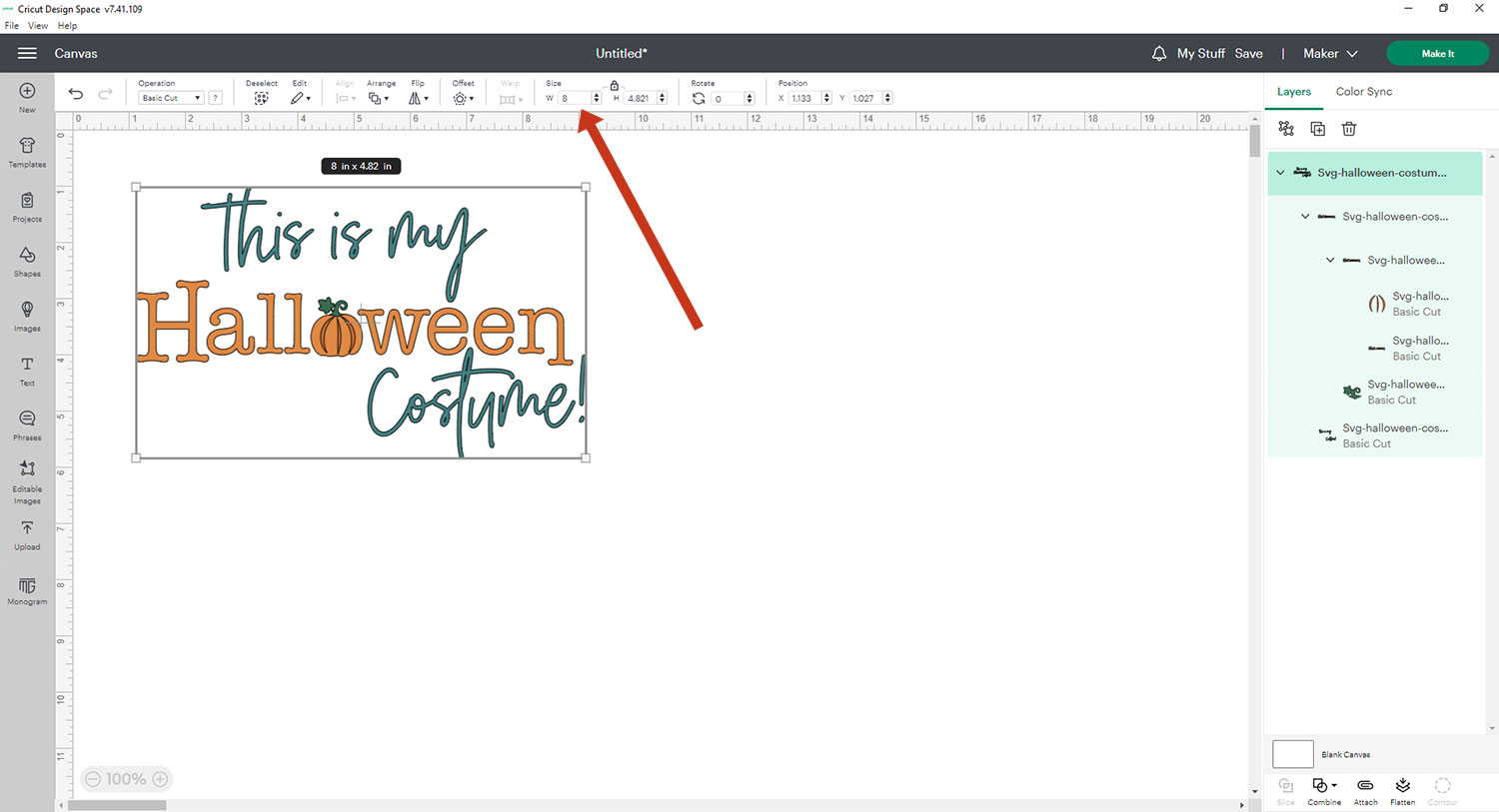Image resolution: width=1499 pixels, height=812 pixels.
Task: Open the Monogram tool
Action: point(27,589)
